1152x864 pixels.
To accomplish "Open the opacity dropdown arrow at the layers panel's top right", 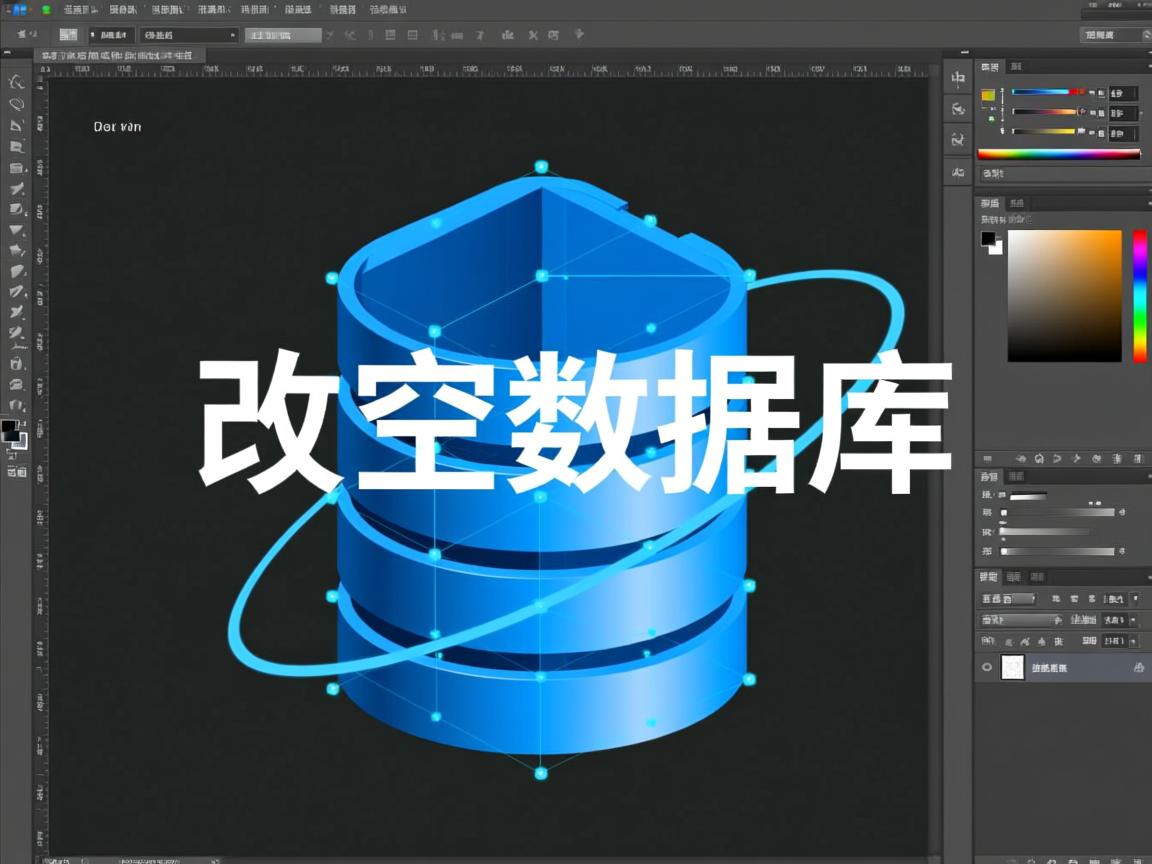I will (x=1134, y=599).
